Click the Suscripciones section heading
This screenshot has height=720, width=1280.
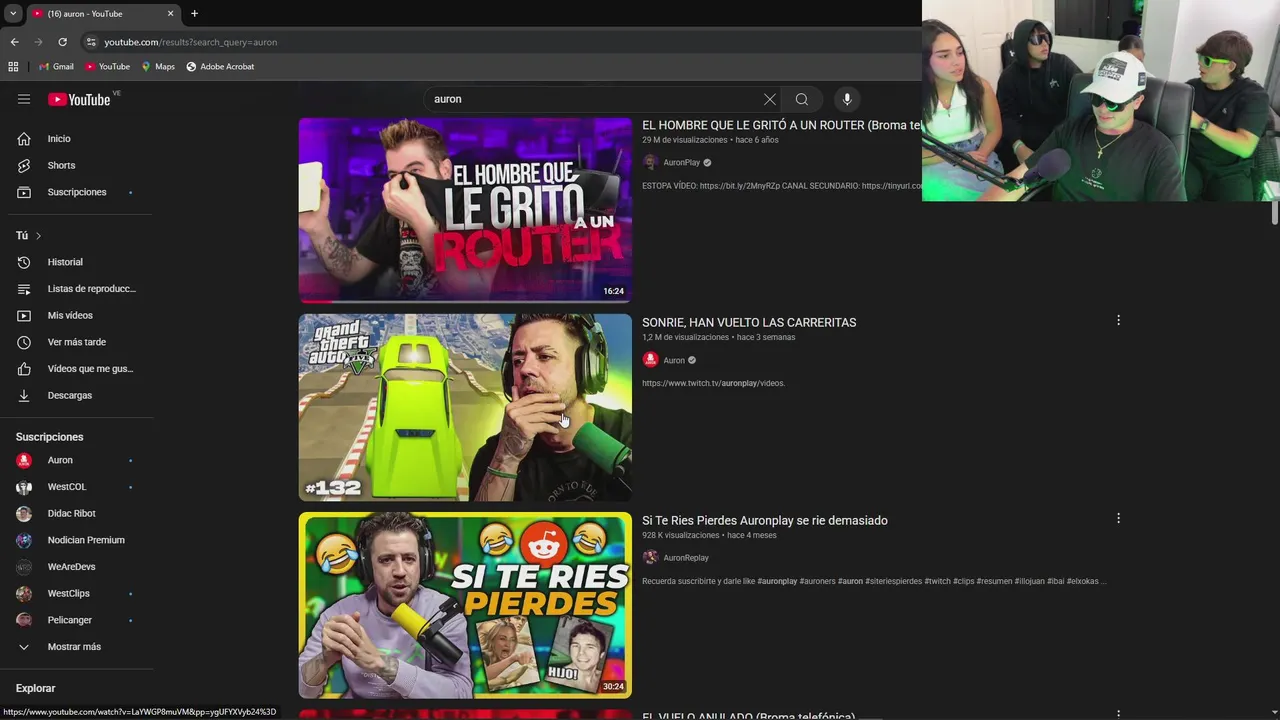[49, 437]
